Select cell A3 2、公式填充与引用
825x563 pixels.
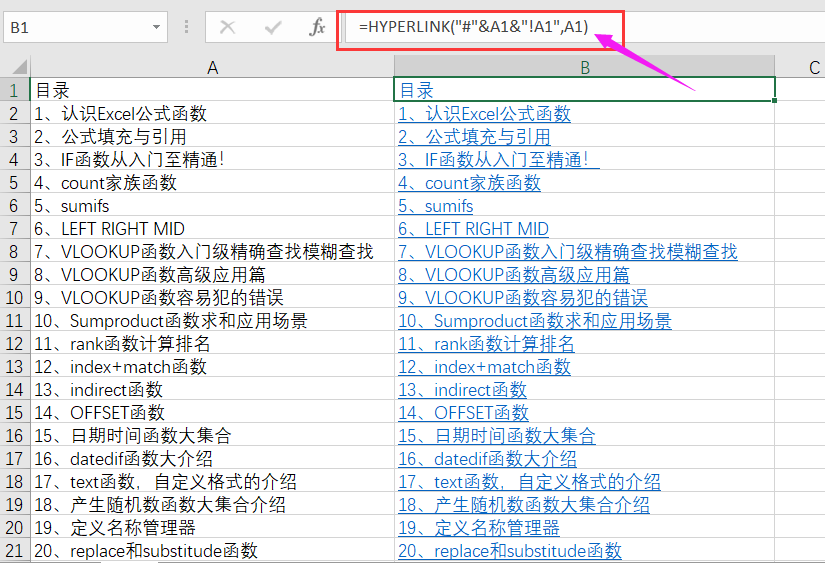point(212,137)
